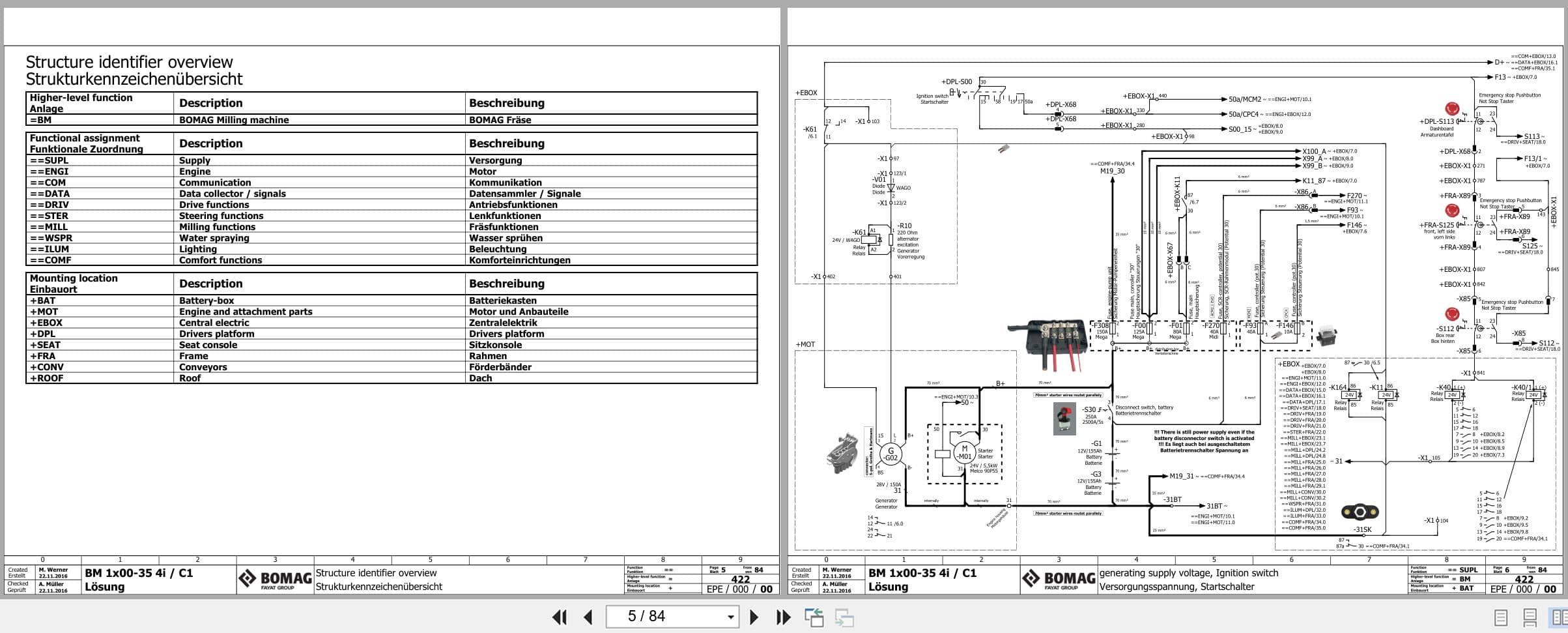Click the battery disconnector warning note
Image resolution: width=1568 pixels, height=633 pixels.
coord(1204,441)
